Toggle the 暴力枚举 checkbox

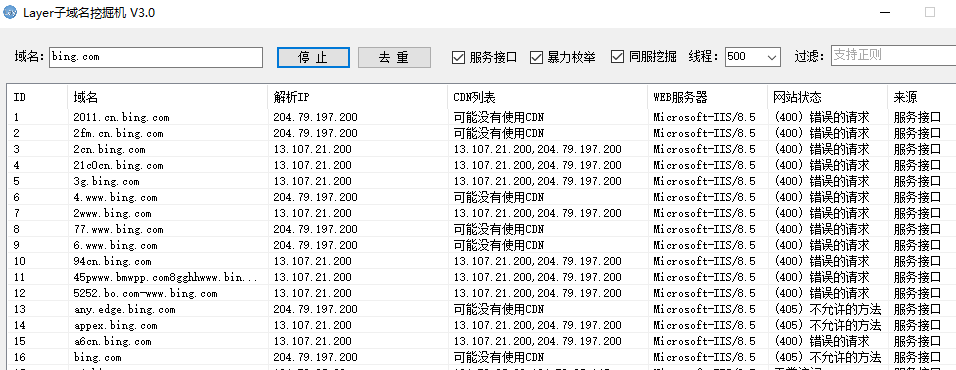click(x=537, y=57)
